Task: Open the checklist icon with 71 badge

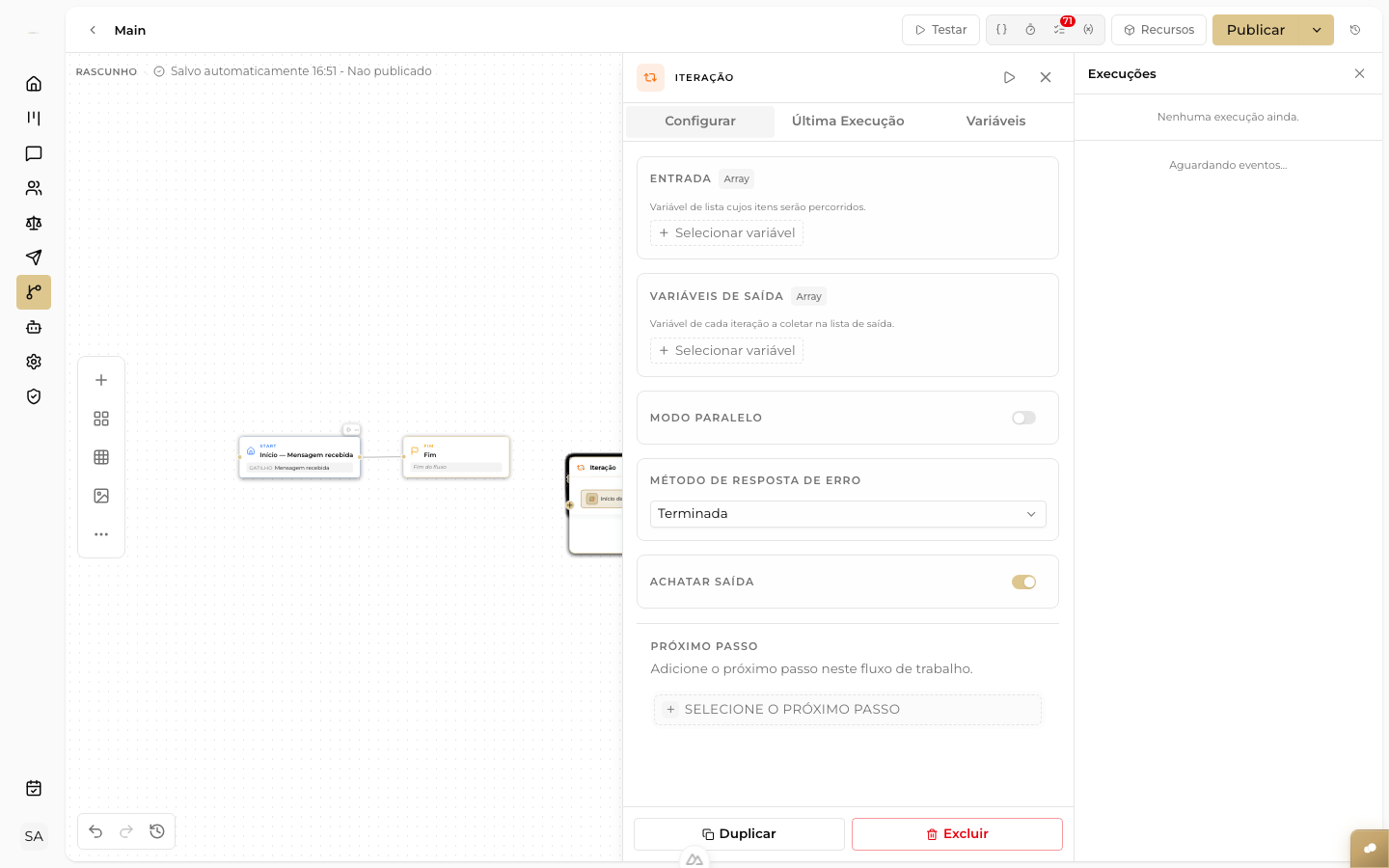Action: tap(1060, 30)
